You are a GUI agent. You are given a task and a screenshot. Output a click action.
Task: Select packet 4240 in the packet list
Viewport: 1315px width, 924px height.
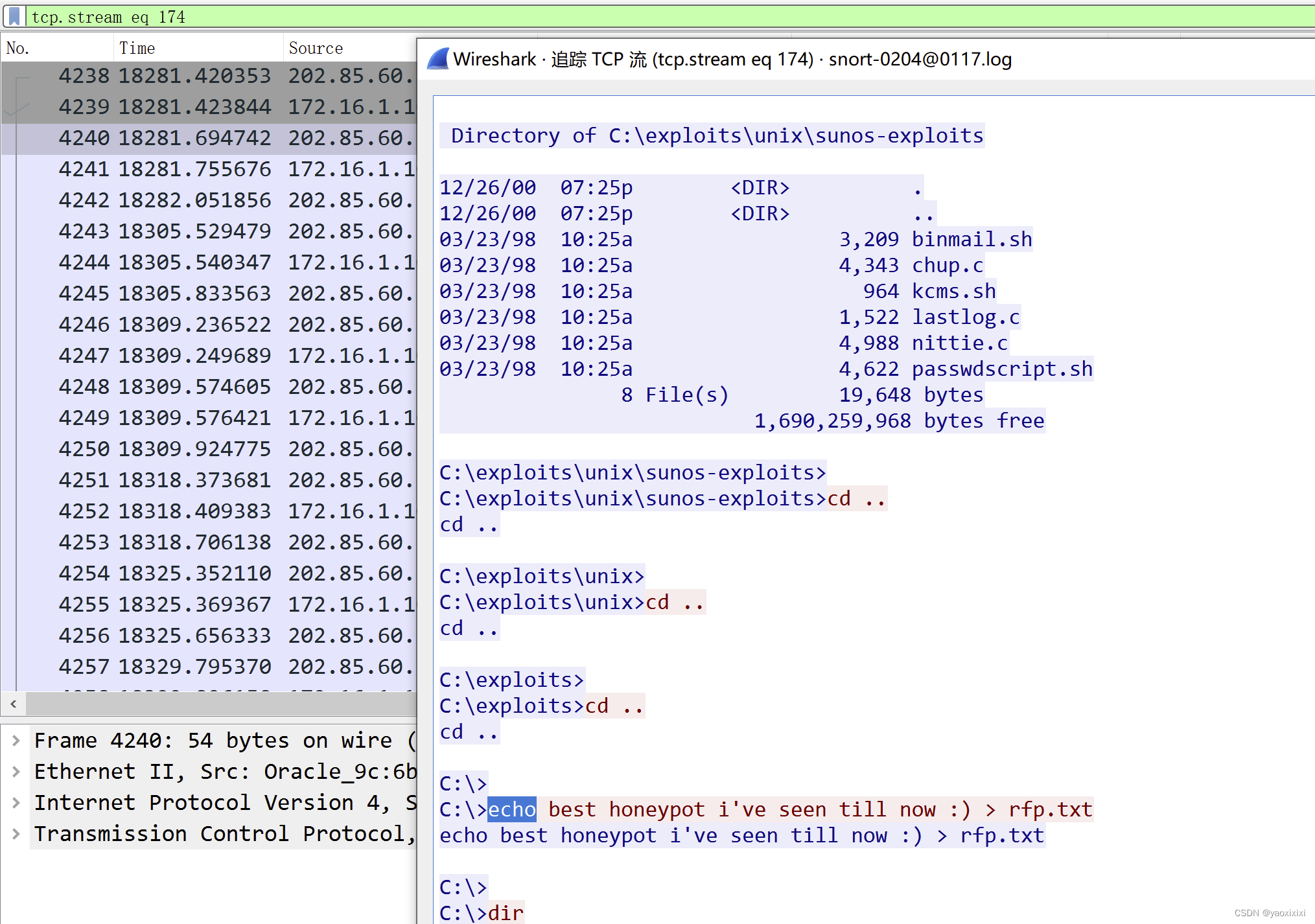[209, 138]
